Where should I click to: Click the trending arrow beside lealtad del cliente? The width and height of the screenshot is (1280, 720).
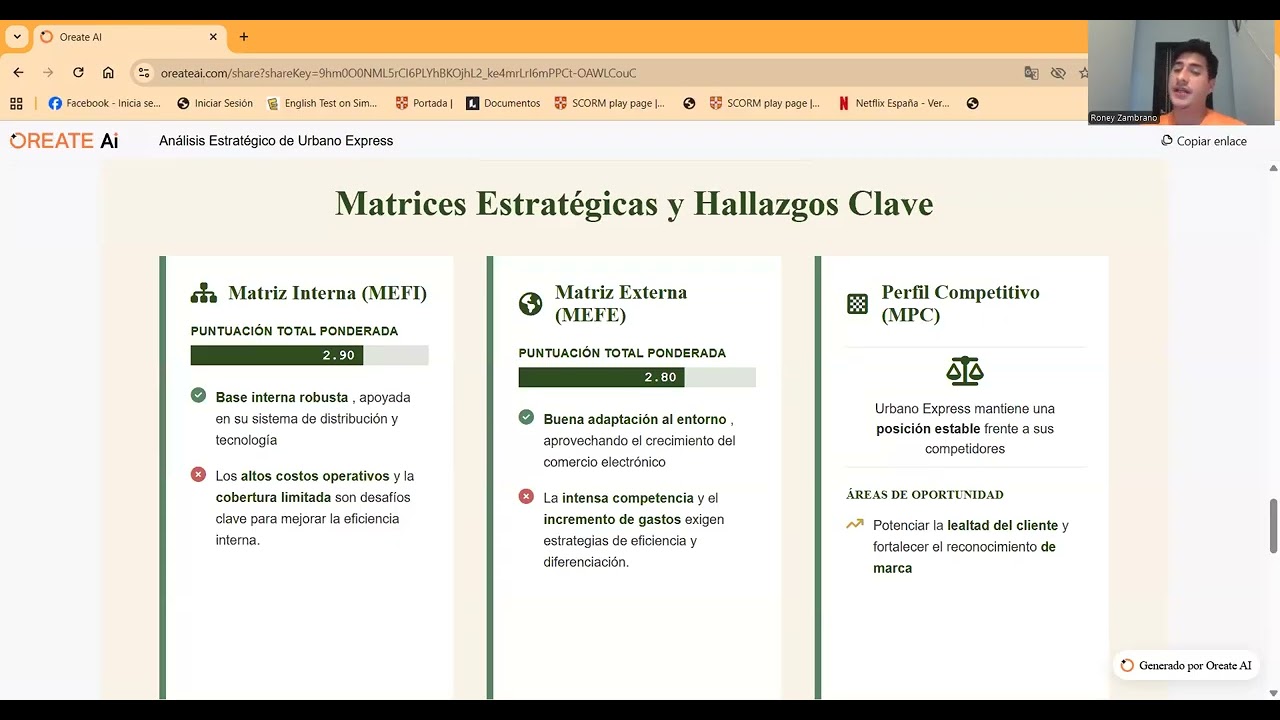(855, 524)
